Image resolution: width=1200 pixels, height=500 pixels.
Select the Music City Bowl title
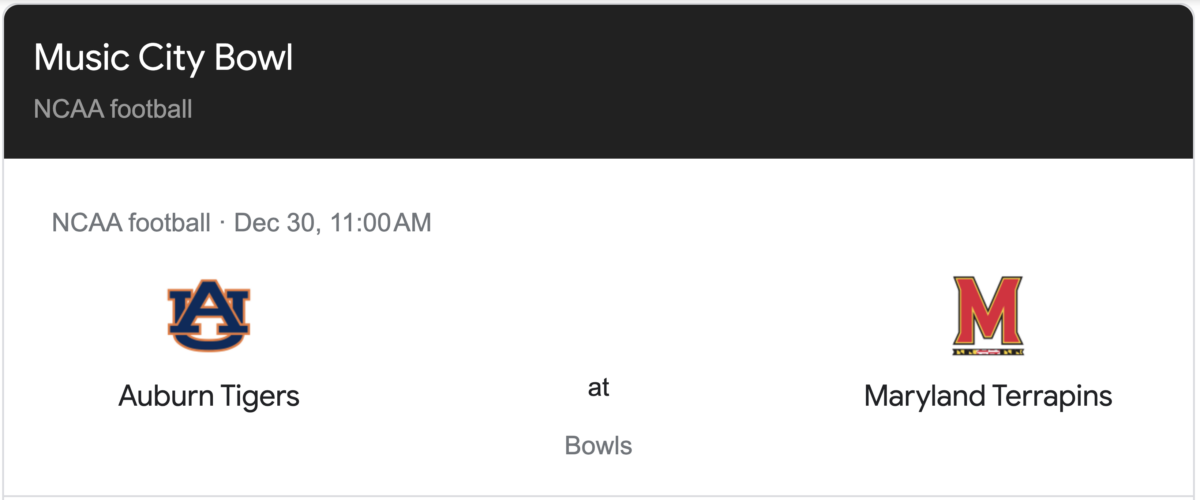pos(163,58)
